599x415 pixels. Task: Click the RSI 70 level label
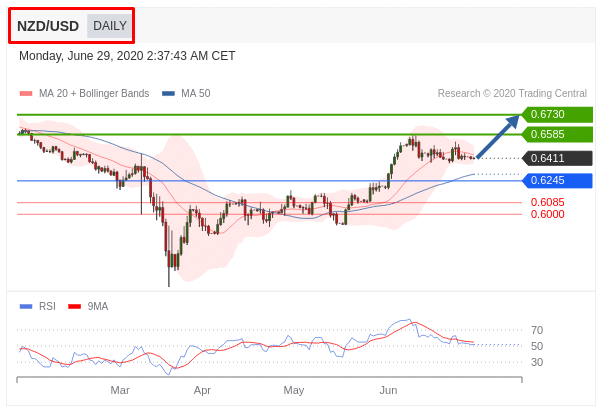point(537,330)
